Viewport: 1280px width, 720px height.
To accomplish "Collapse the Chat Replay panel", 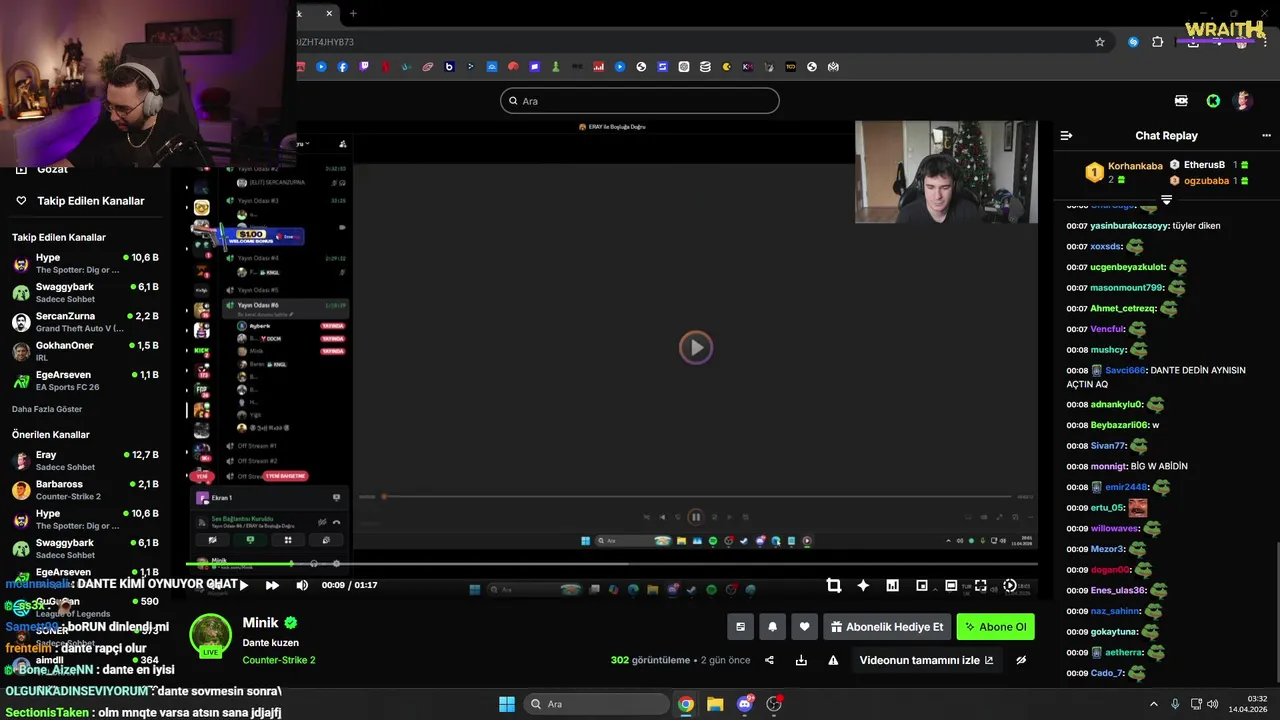I will pyautogui.click(x=1066, y=135).
